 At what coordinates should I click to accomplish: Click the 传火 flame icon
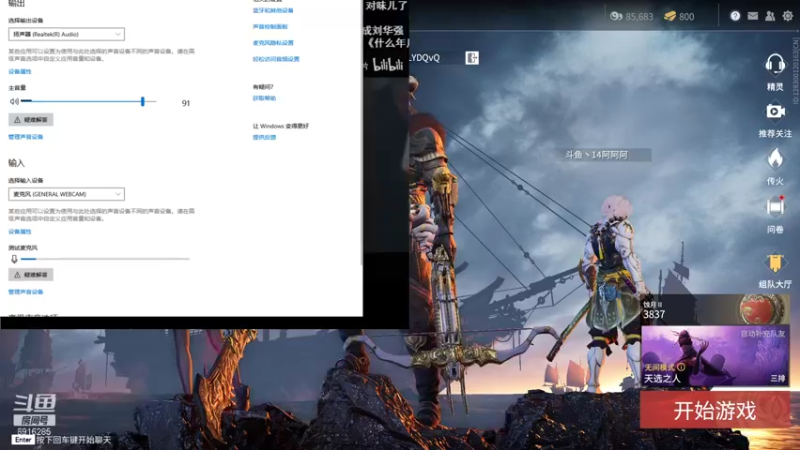tap(775, 159)
